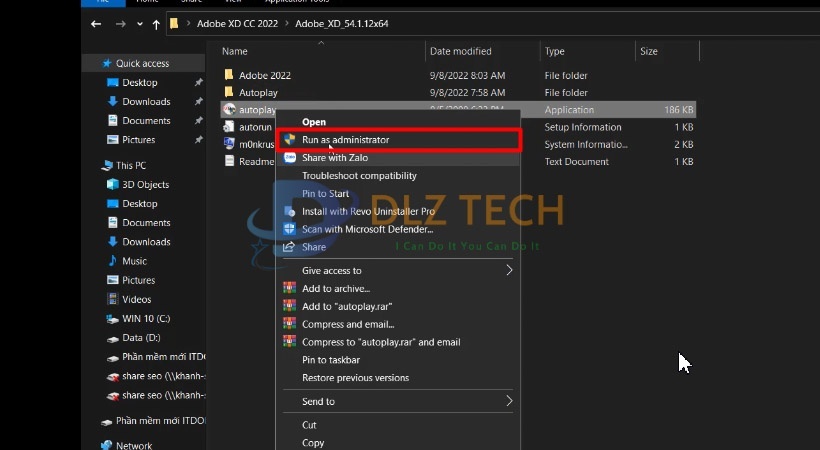Click the Back navigation arrow
This screenshot has height=450, width=820.
click(96, 24)
